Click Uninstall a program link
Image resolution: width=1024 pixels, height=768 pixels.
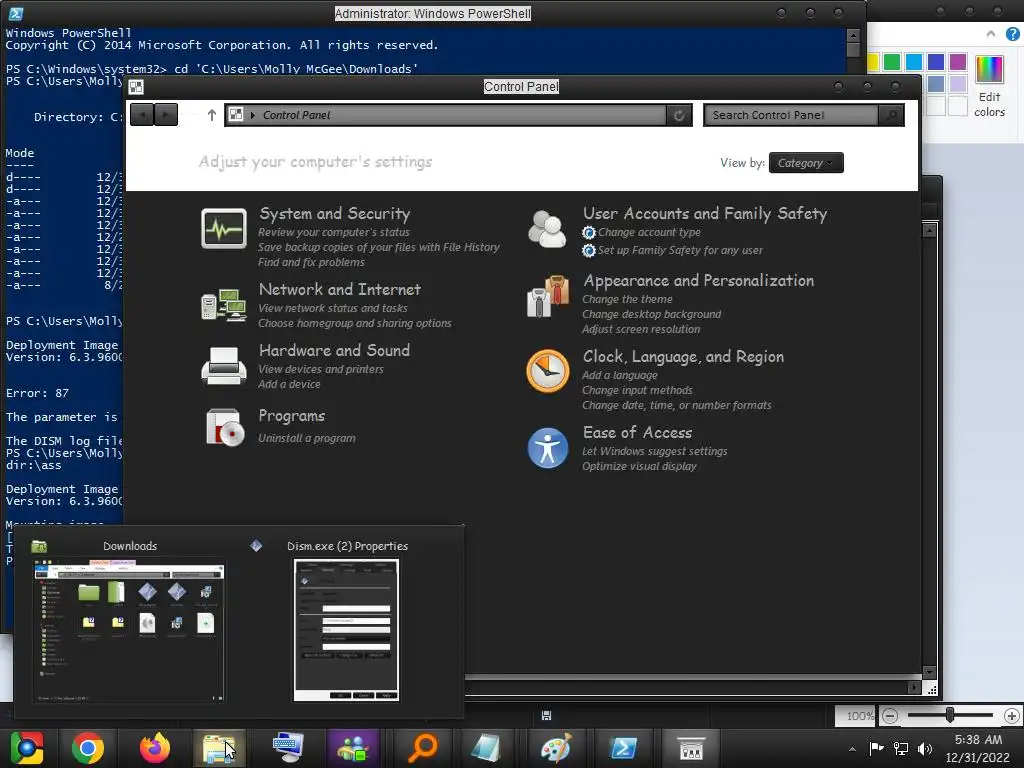click(x=306, y=438)
